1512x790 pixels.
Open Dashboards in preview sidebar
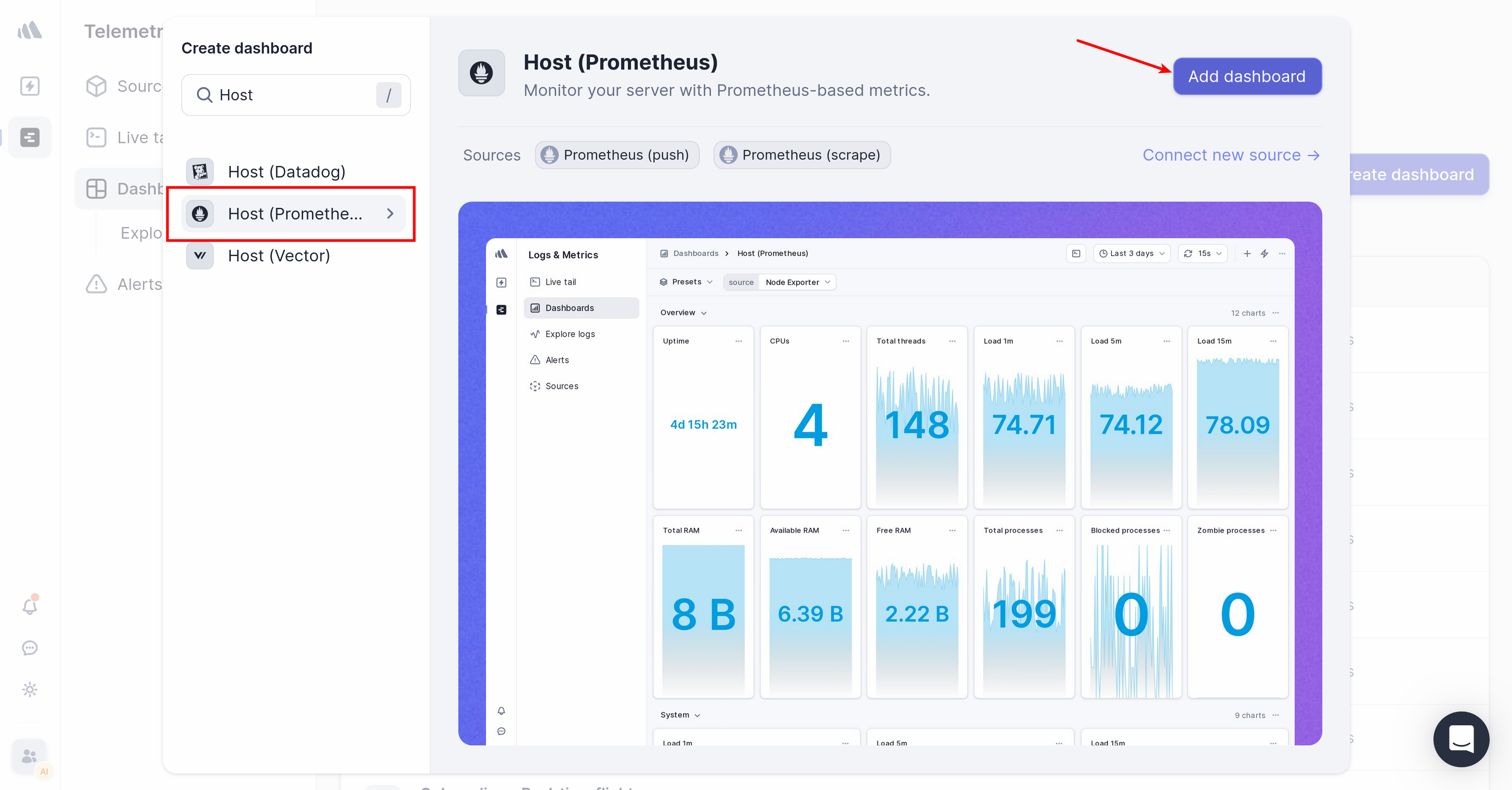[x=581, y=308]
